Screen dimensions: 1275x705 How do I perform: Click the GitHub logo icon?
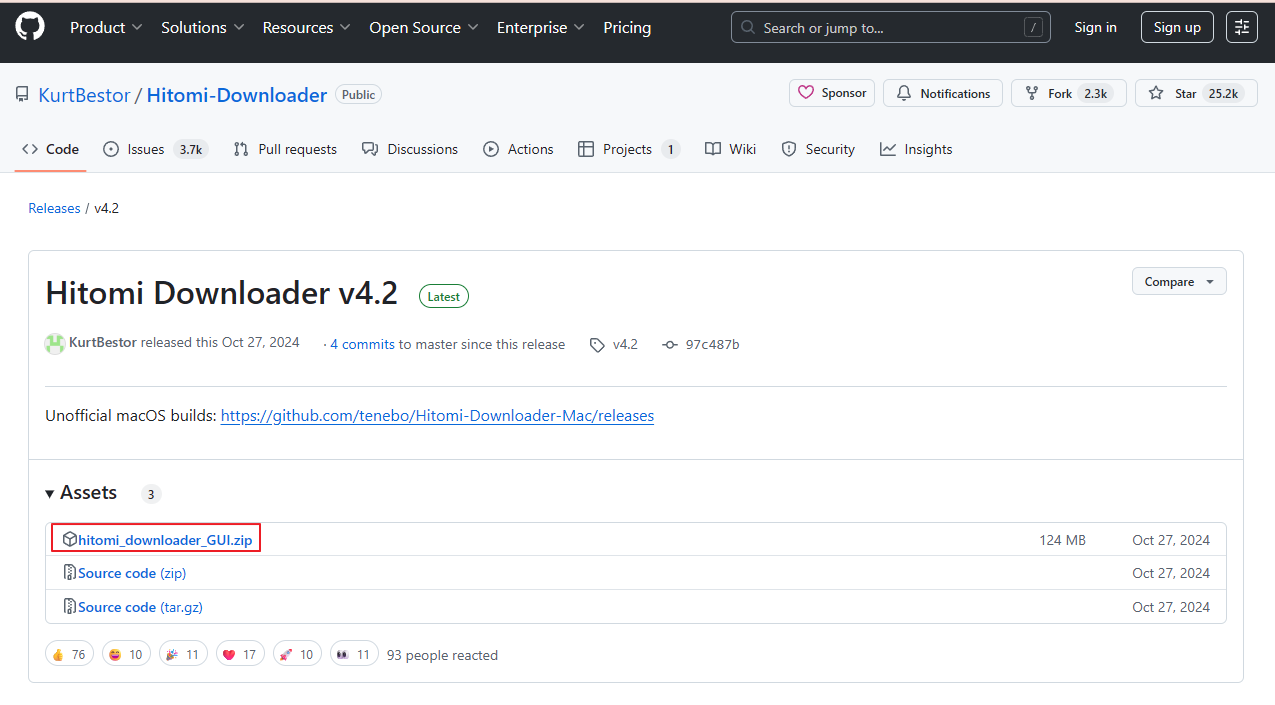point(30,27)
